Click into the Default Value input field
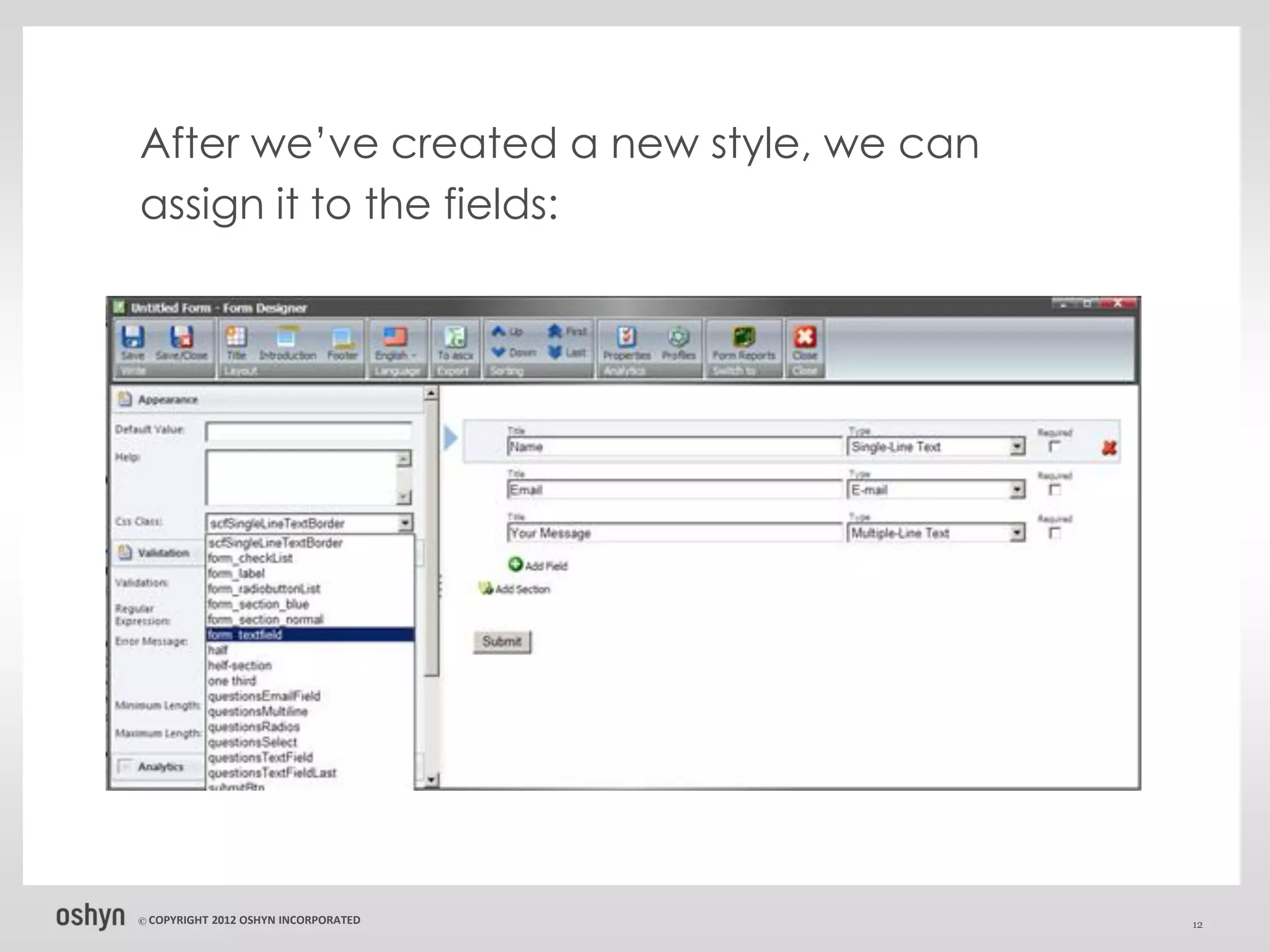 click(308, 431)
